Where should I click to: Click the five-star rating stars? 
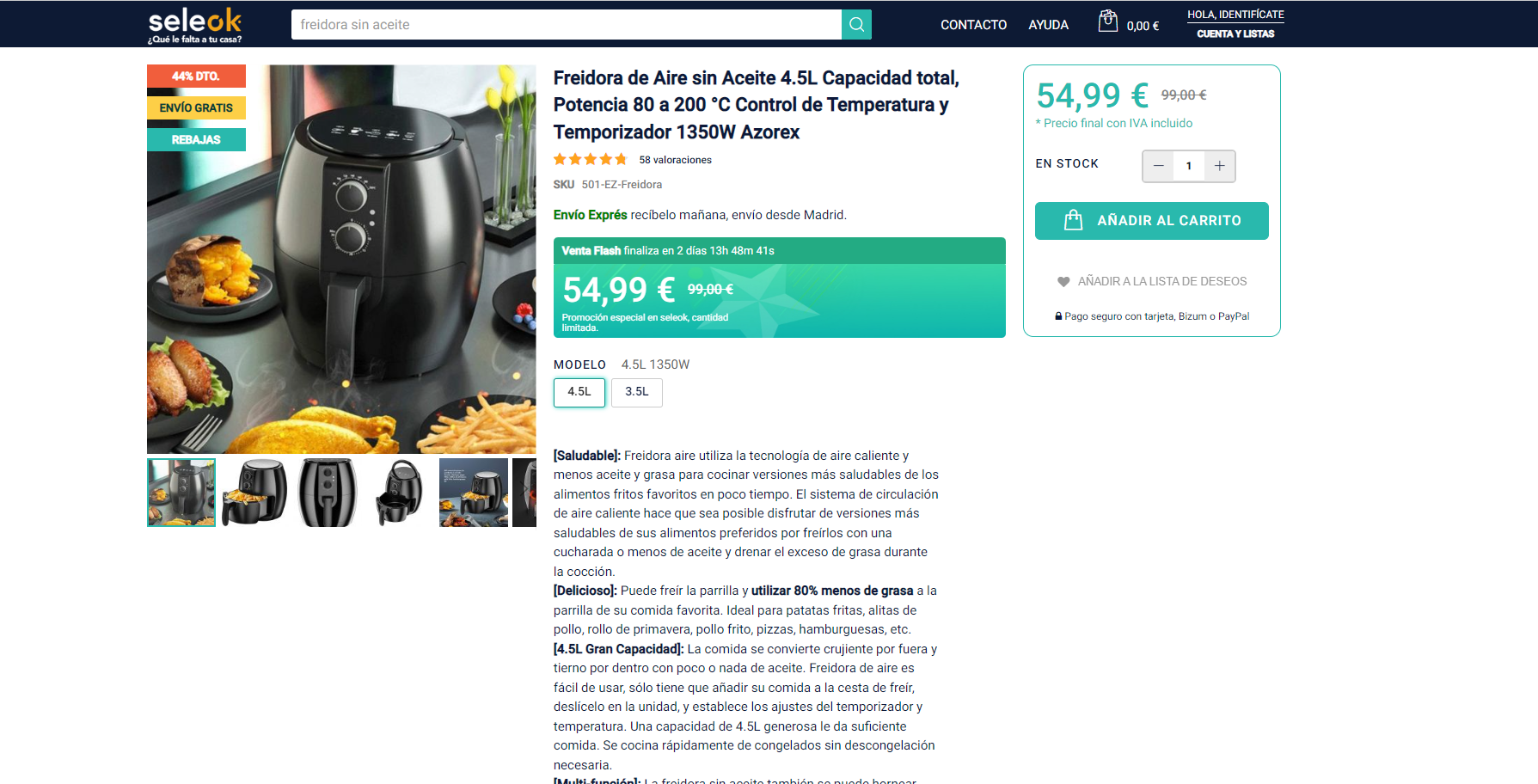[591, 159]
